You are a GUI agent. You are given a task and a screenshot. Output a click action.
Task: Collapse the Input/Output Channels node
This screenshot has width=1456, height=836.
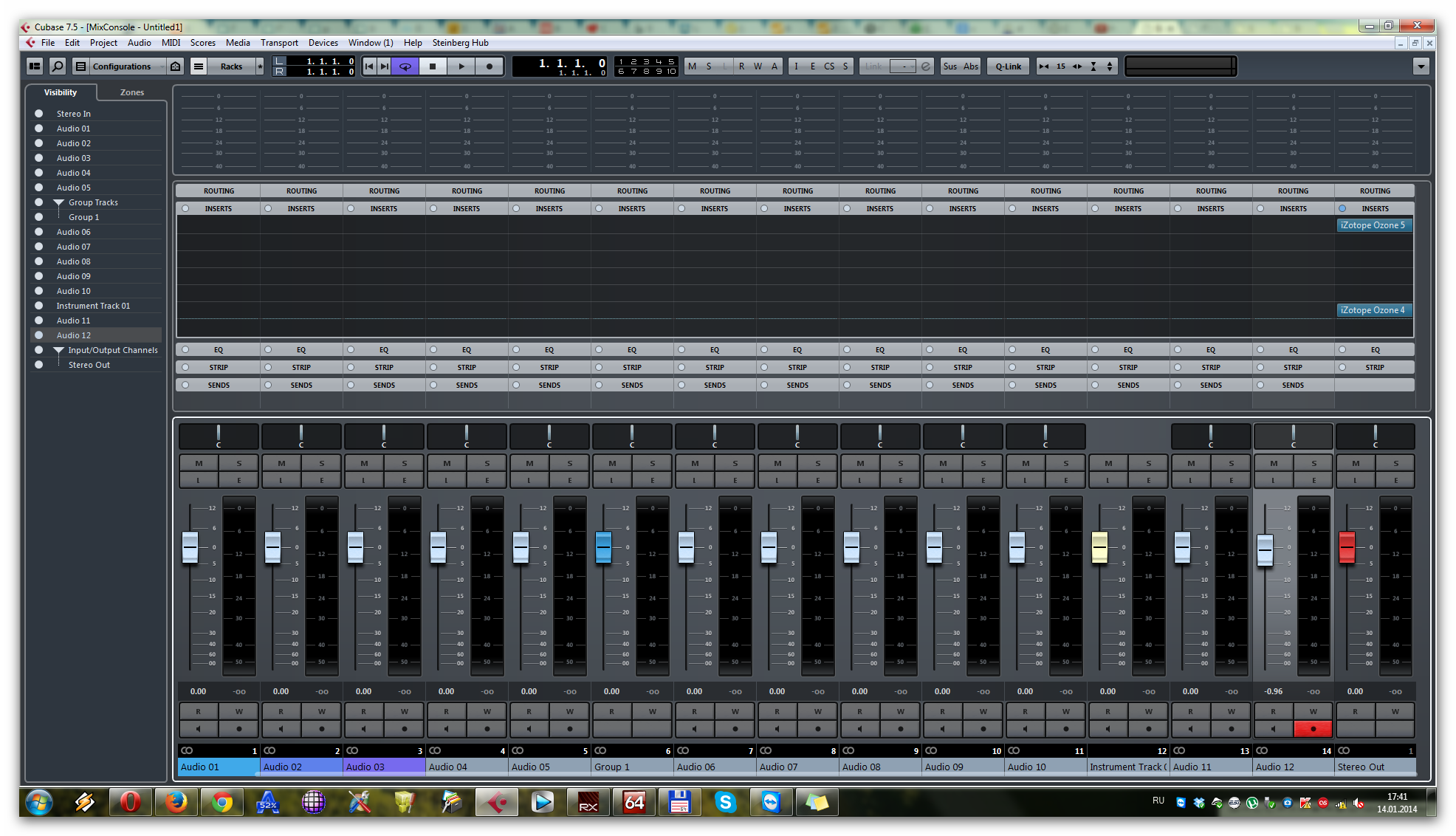tap(58, 350)
